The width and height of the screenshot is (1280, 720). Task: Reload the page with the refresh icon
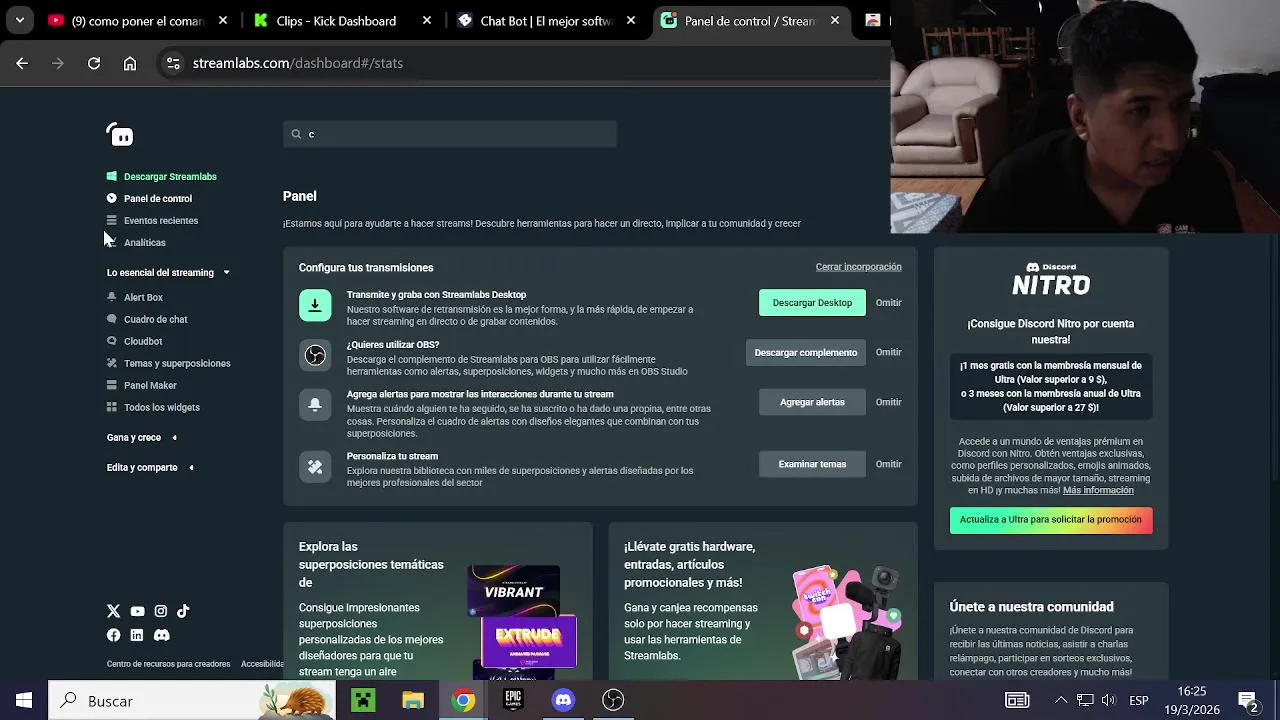94,63
